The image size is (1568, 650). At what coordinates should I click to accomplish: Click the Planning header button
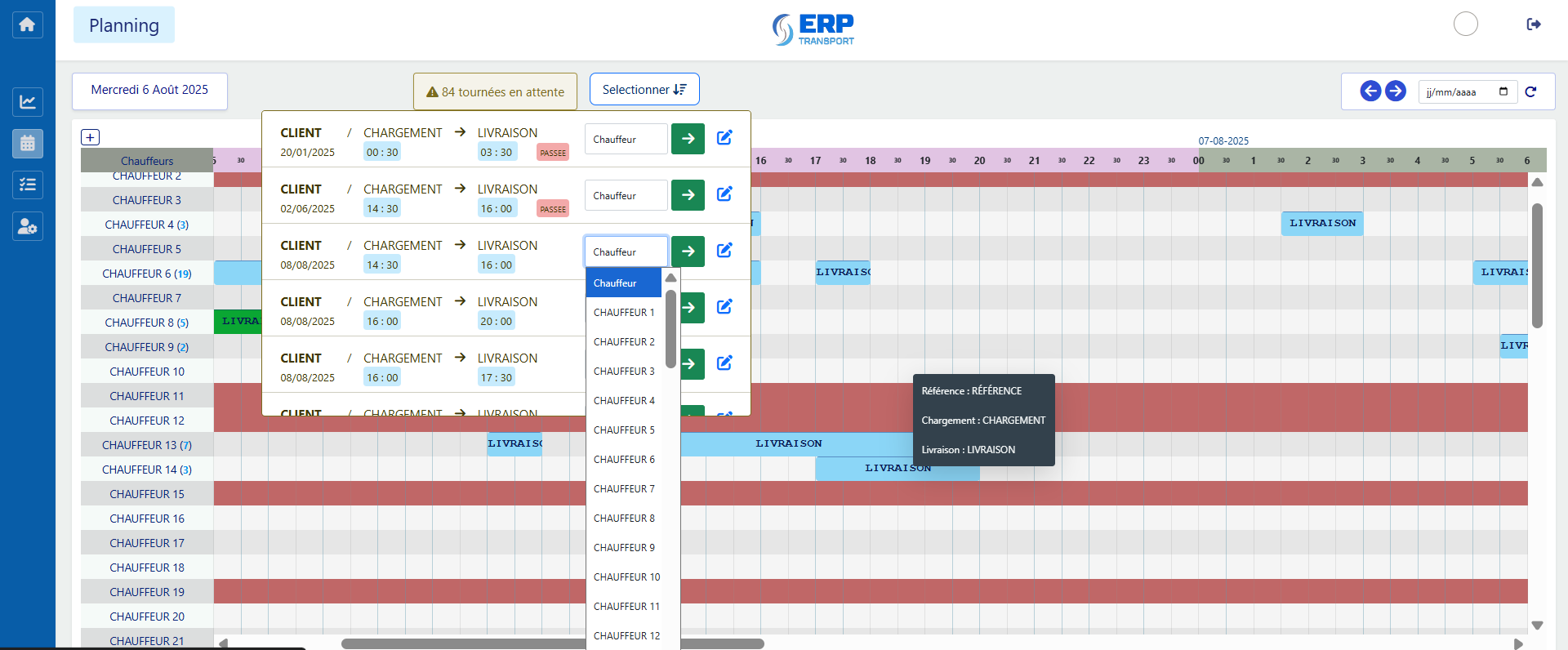coord(124,25)
